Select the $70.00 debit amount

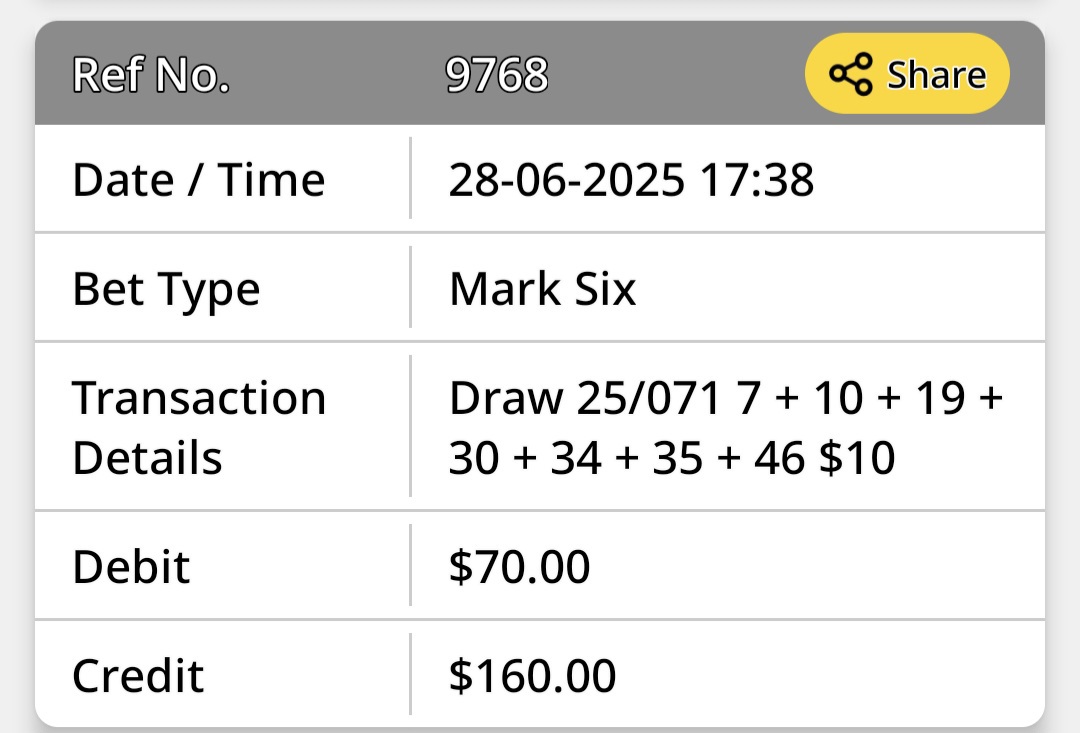click(x=519, y=566)
